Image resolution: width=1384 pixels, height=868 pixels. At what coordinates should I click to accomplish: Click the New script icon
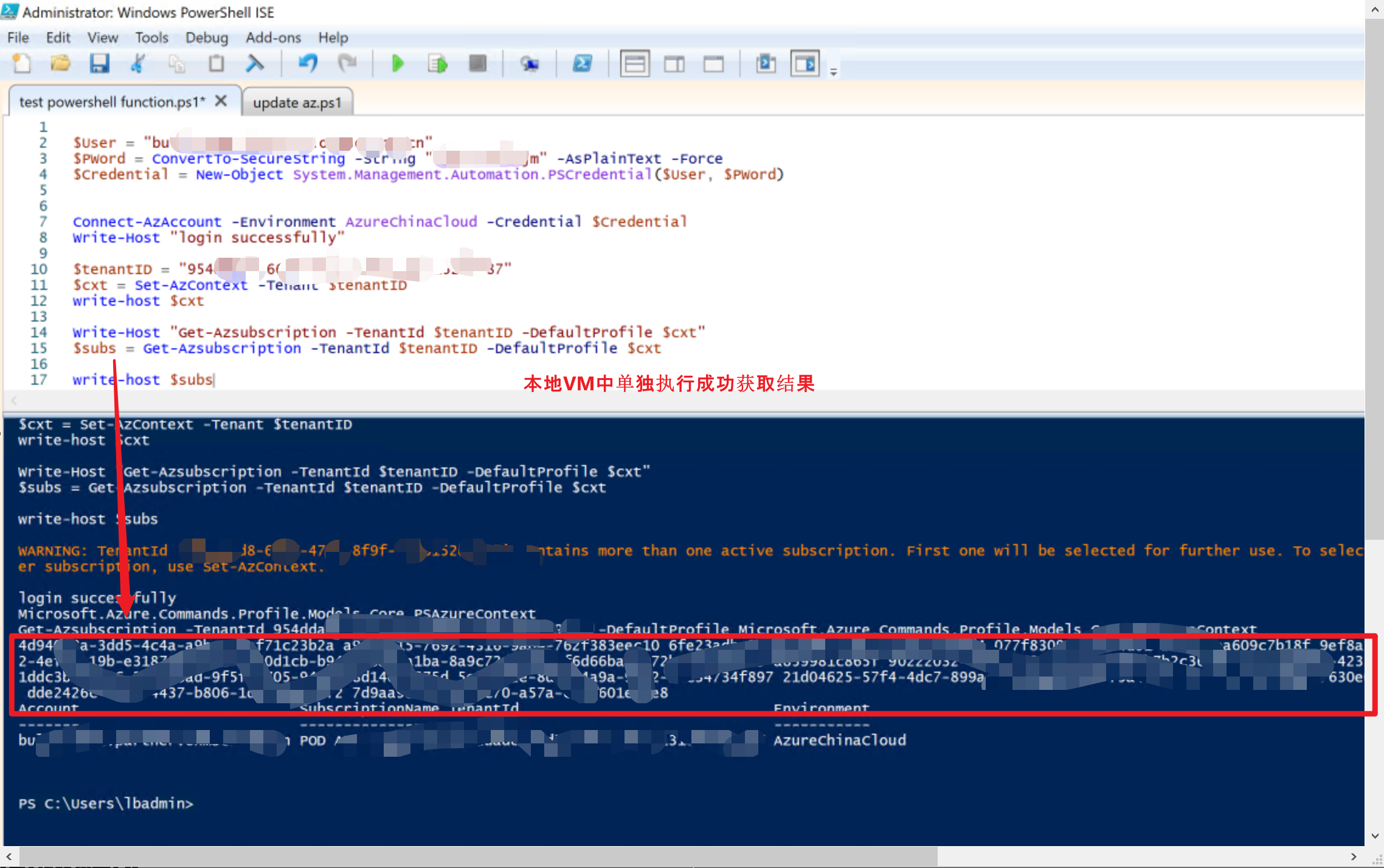click(x=22, y=63)
